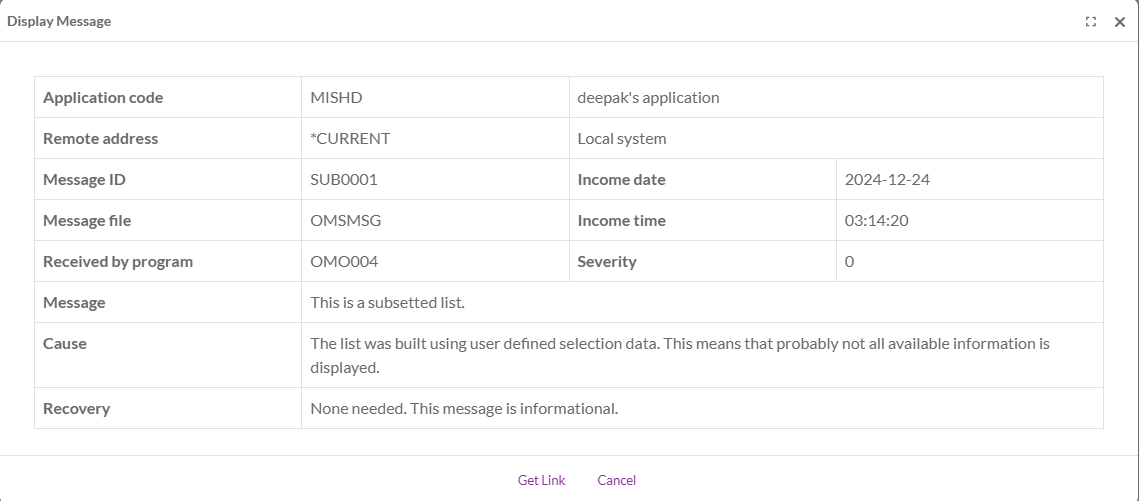
Task: Click the Recovery text "None needed"
Action: point(464,409)
